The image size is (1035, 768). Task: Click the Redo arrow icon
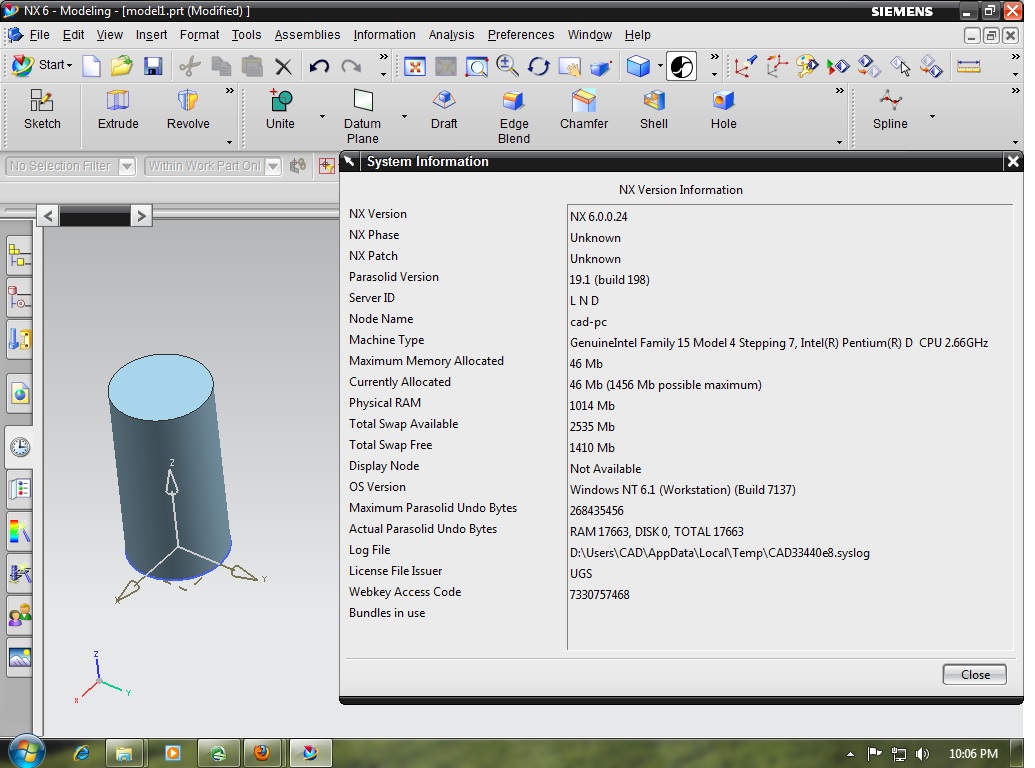[351, 66]
